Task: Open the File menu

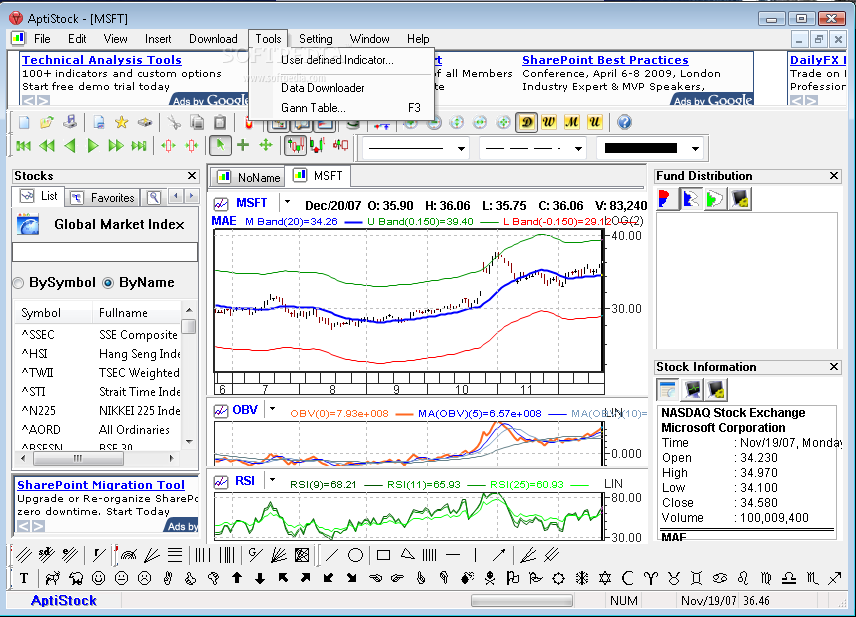Action: 42,39
